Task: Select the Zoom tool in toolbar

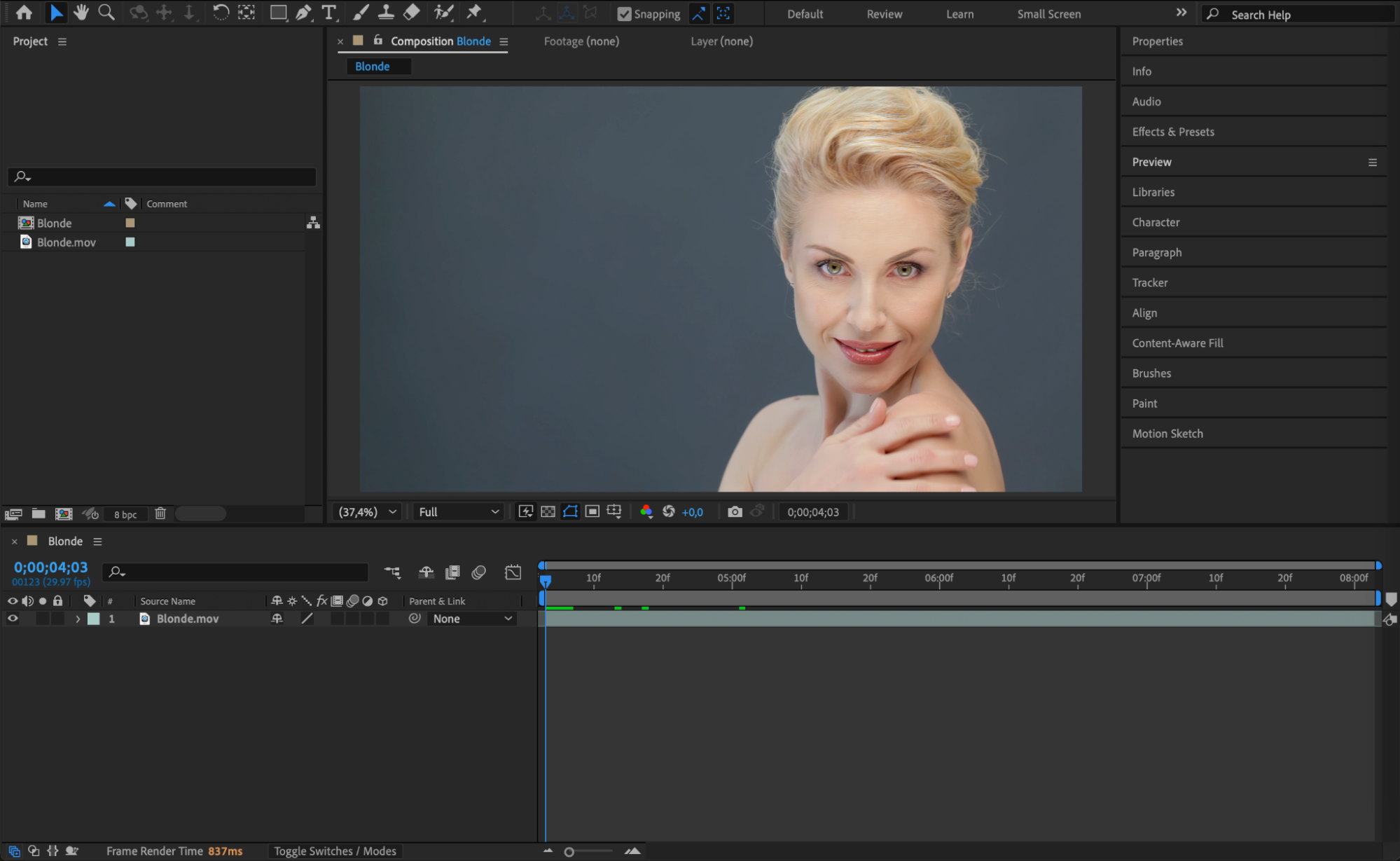Action: [x=106, y=13]
